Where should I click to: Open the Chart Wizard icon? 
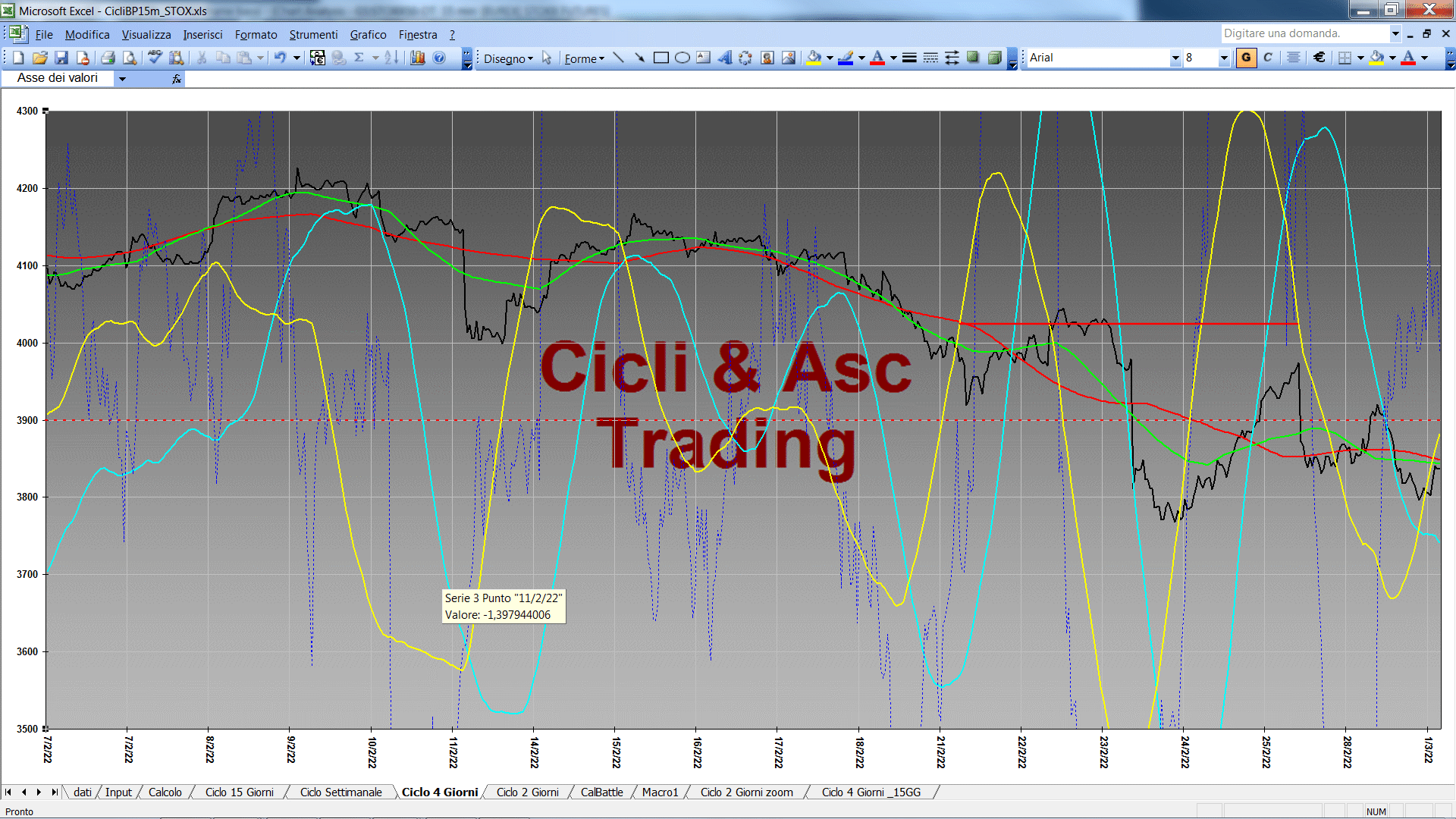click(417, 58)
